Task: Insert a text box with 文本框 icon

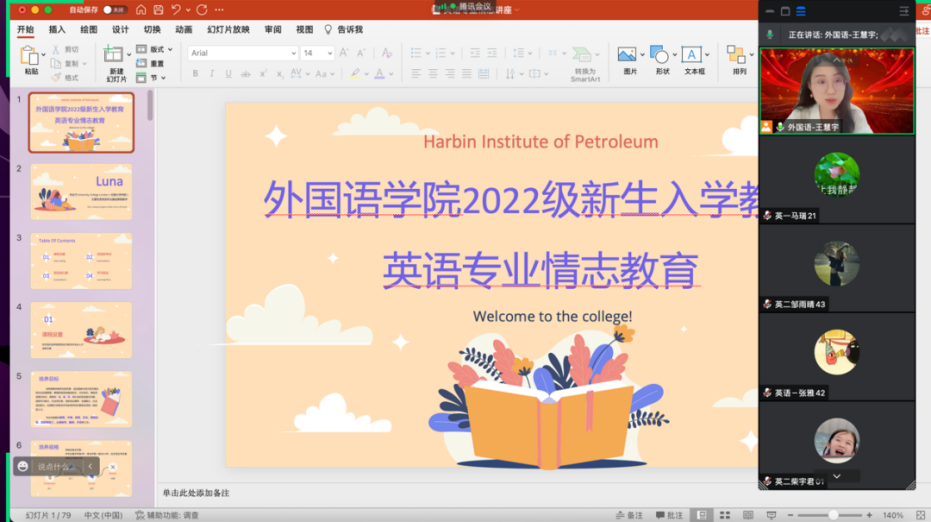Action: point(692,56)
